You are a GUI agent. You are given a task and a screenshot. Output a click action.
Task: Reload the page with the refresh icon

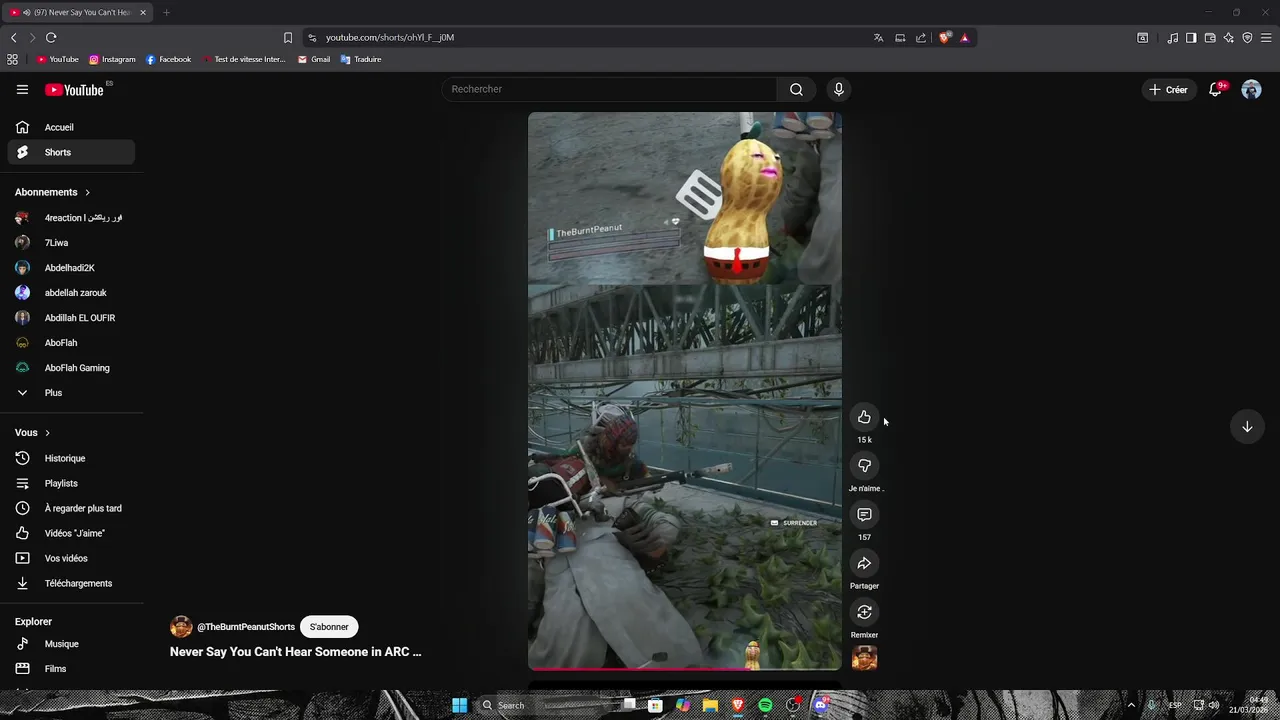click(51, 37)
